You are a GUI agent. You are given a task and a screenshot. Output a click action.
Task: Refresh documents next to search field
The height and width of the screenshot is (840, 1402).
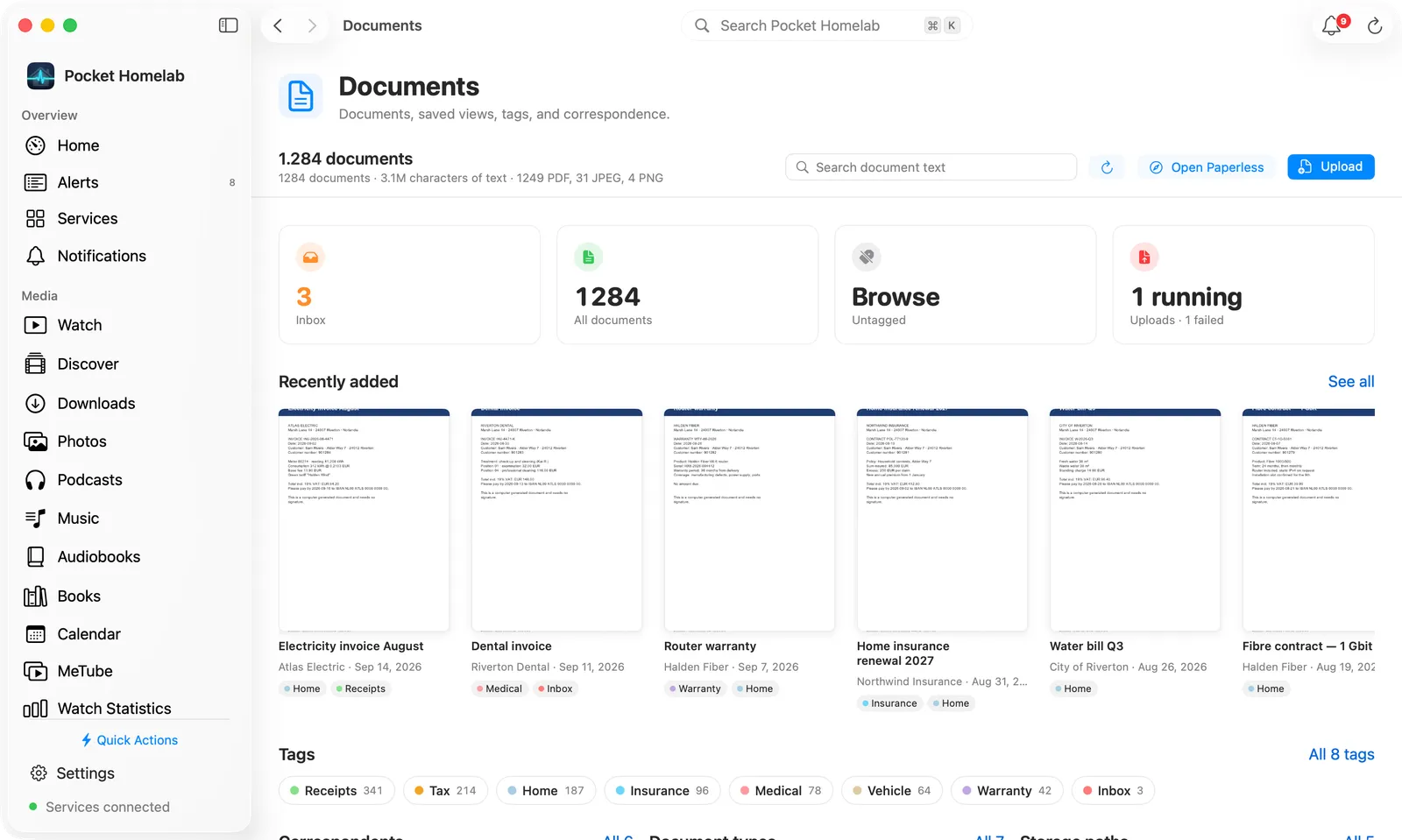pyautogui.click(x=1107, y=167)
